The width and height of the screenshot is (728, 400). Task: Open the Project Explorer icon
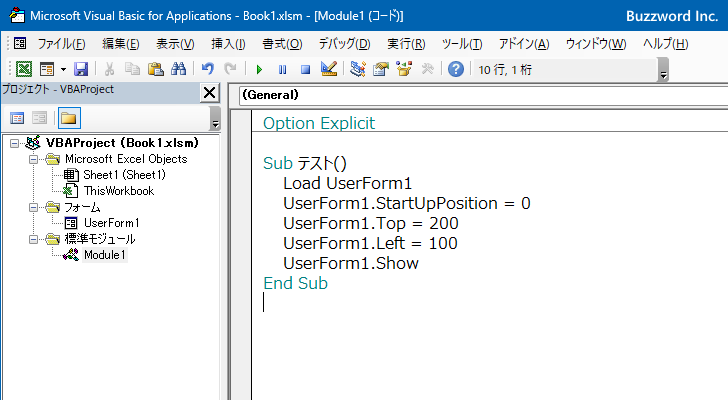[x=358, y=69]
